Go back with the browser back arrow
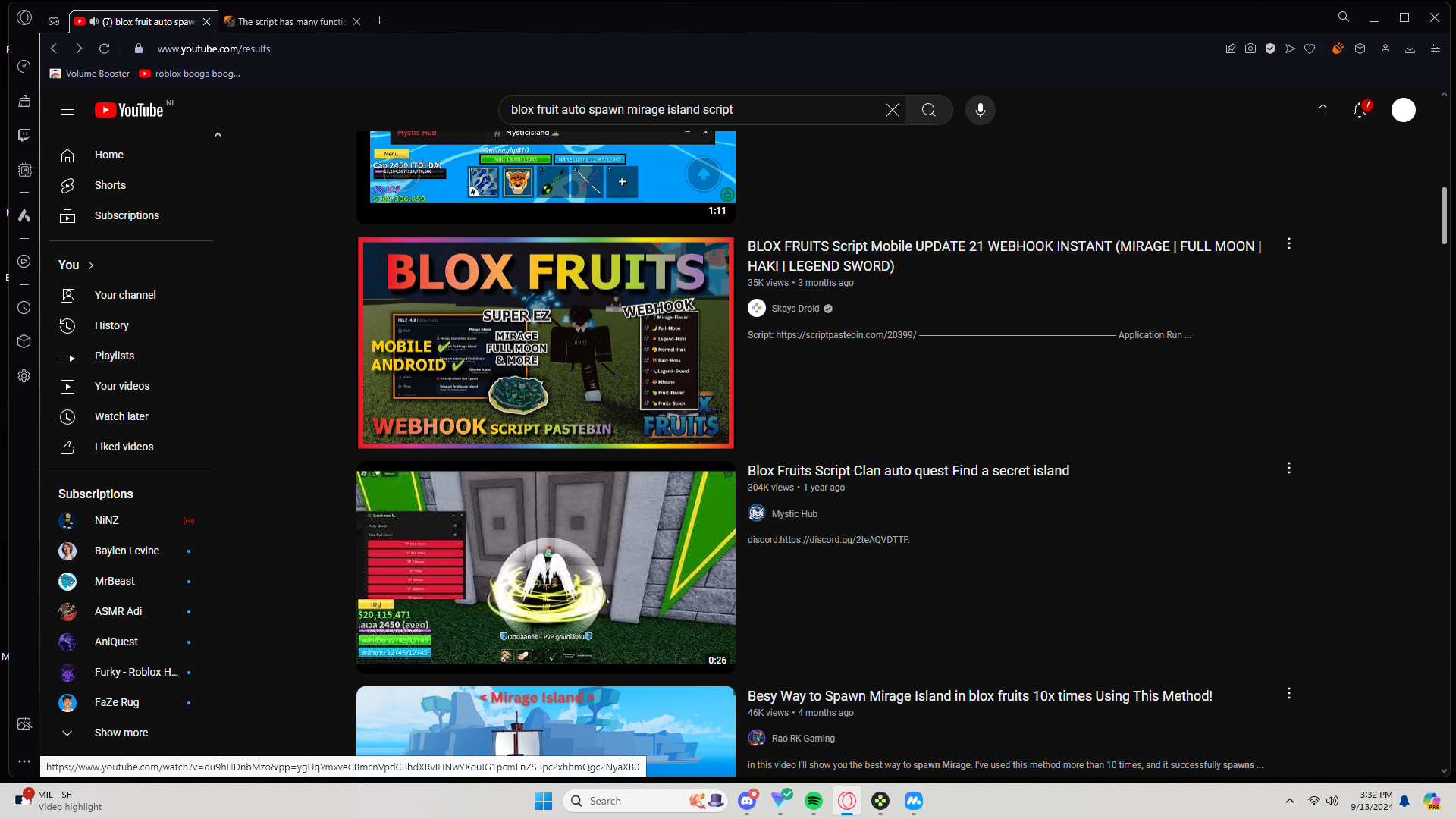The height and width of the screenshot is (819, 1456). [54, 49]
